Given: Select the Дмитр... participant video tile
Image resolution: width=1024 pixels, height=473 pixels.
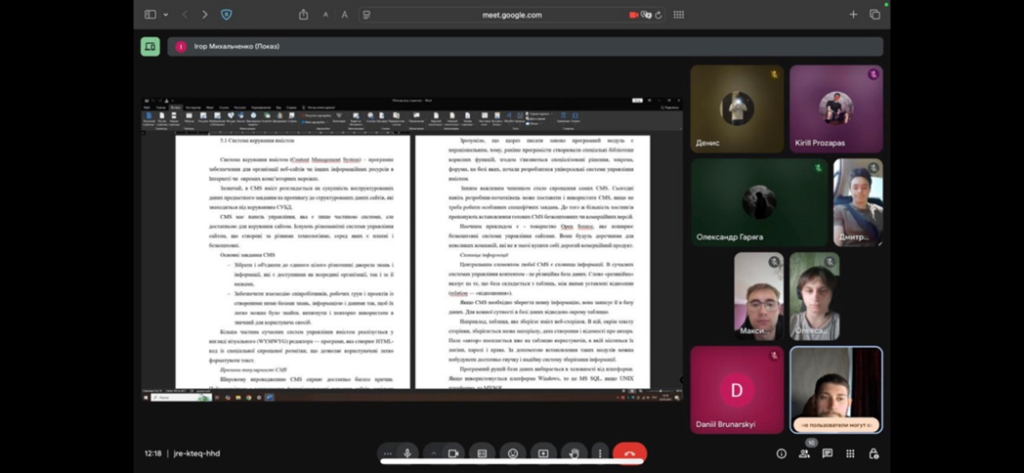Looking at the screenshot, I should (858, 203).
